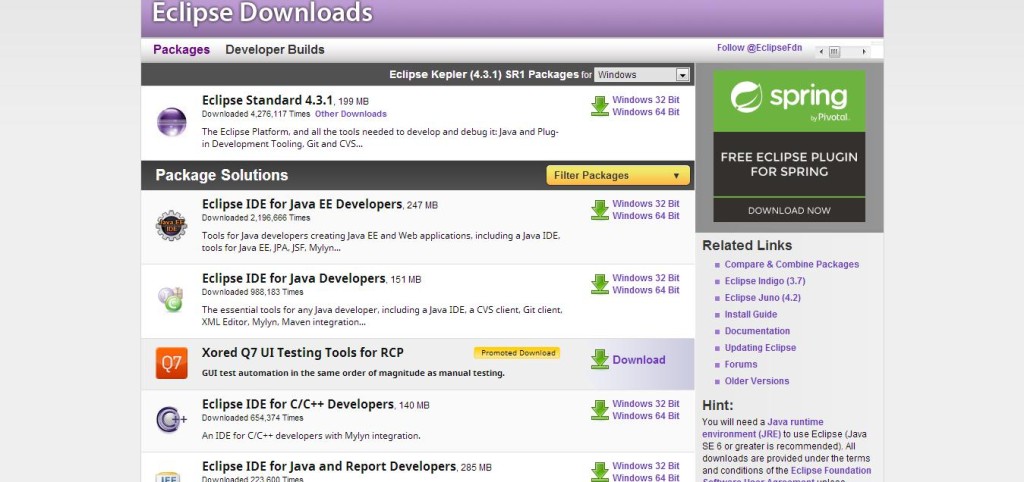The image size is (1024, 482).
Task: Download Java EE Developers Windows 32 Bit
Action: click(x=646, y=204)
